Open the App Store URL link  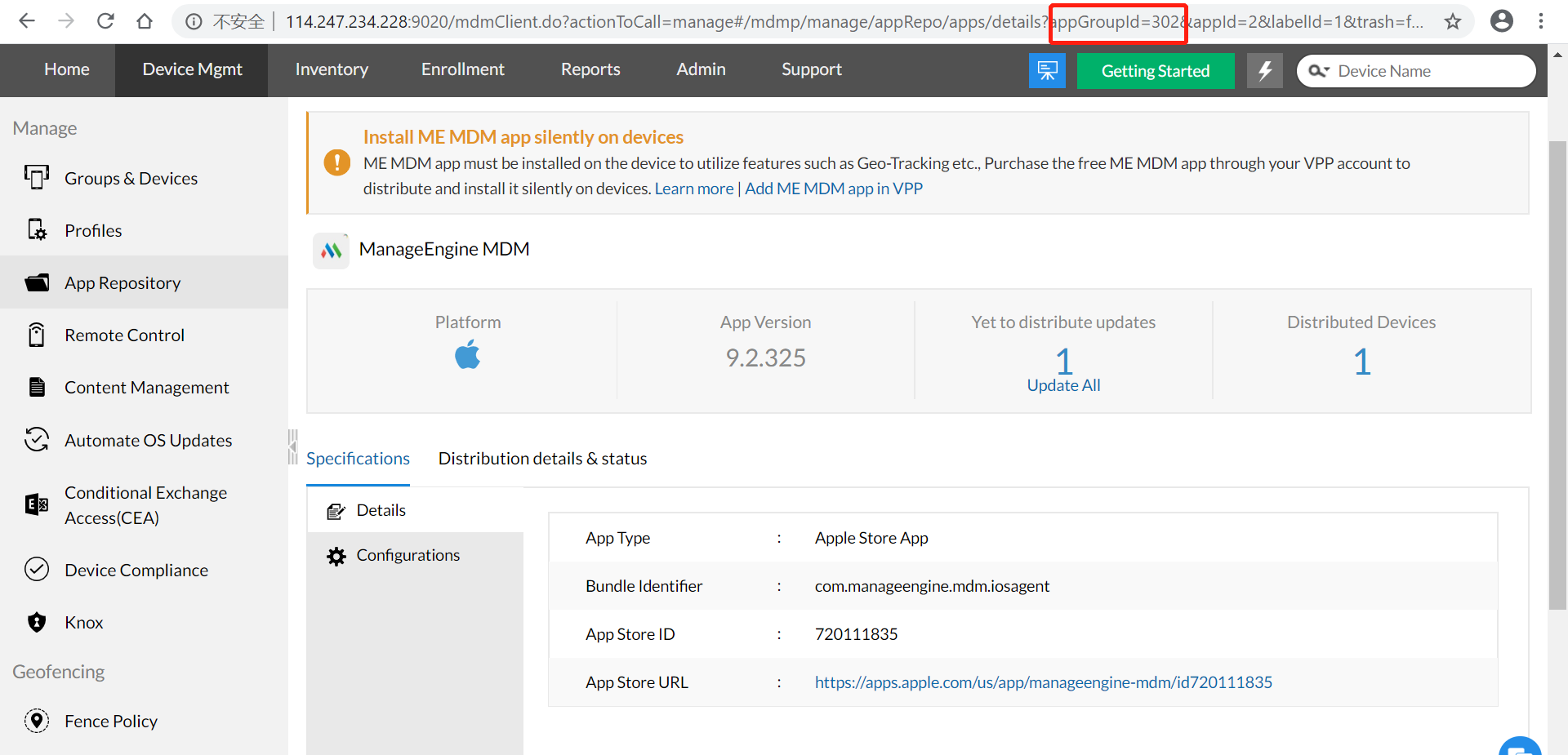pos(1043,682)
